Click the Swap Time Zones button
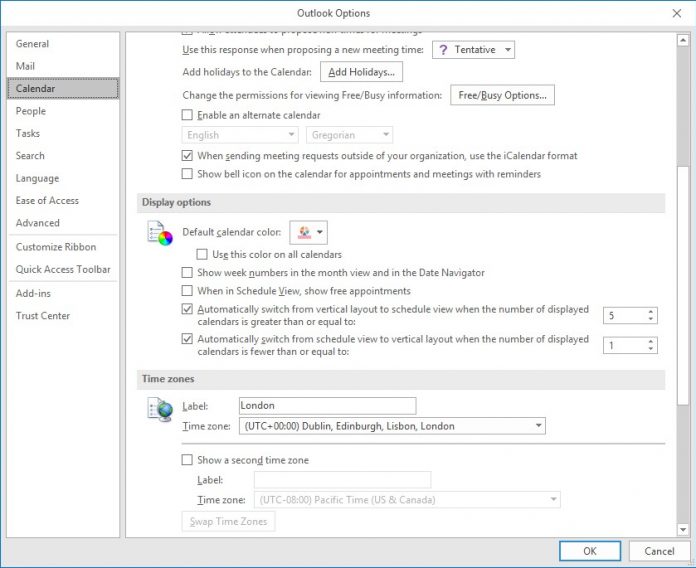The image size is (696, 568). click(x=229, y=521)
